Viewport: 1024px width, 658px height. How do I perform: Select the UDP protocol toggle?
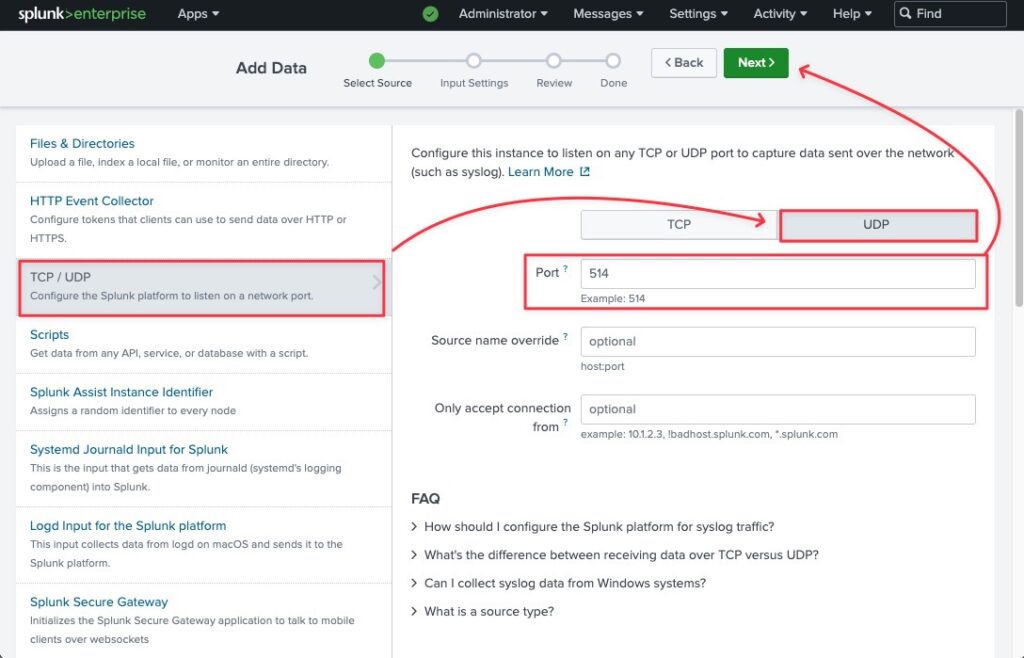878,225
